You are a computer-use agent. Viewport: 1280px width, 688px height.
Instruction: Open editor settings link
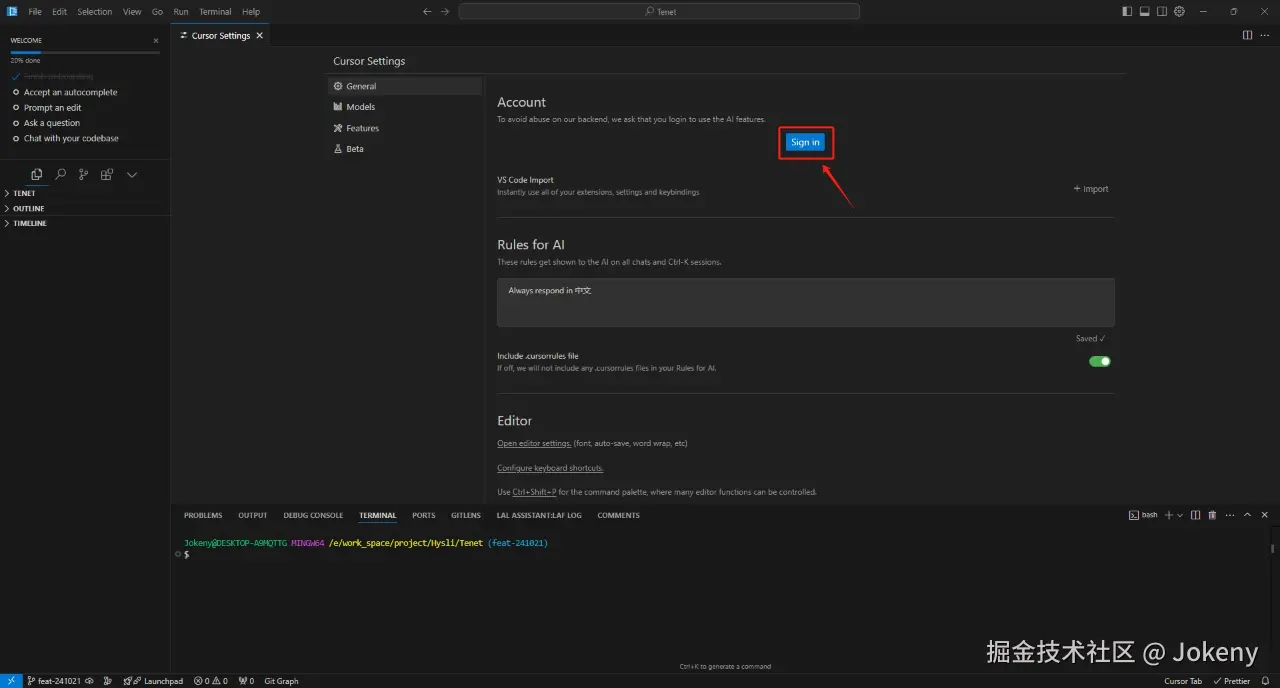(534, 443)
